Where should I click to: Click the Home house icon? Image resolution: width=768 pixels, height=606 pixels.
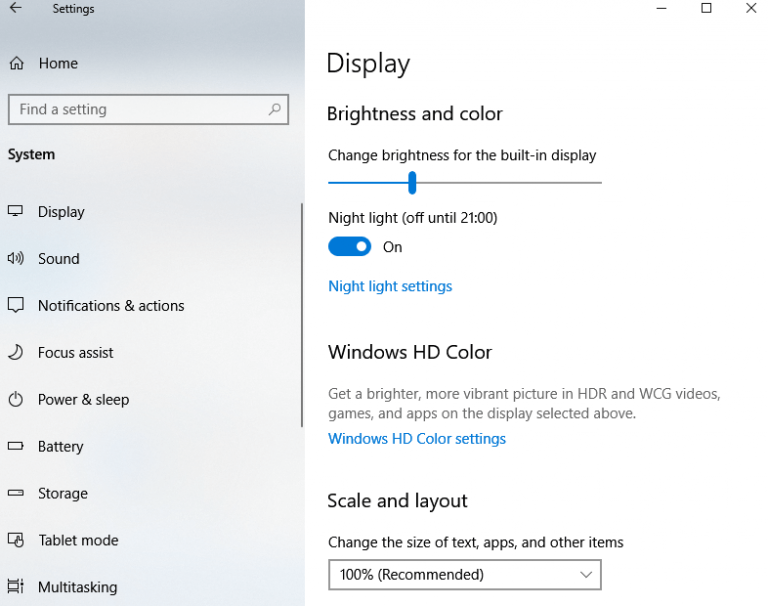point(17,63)
